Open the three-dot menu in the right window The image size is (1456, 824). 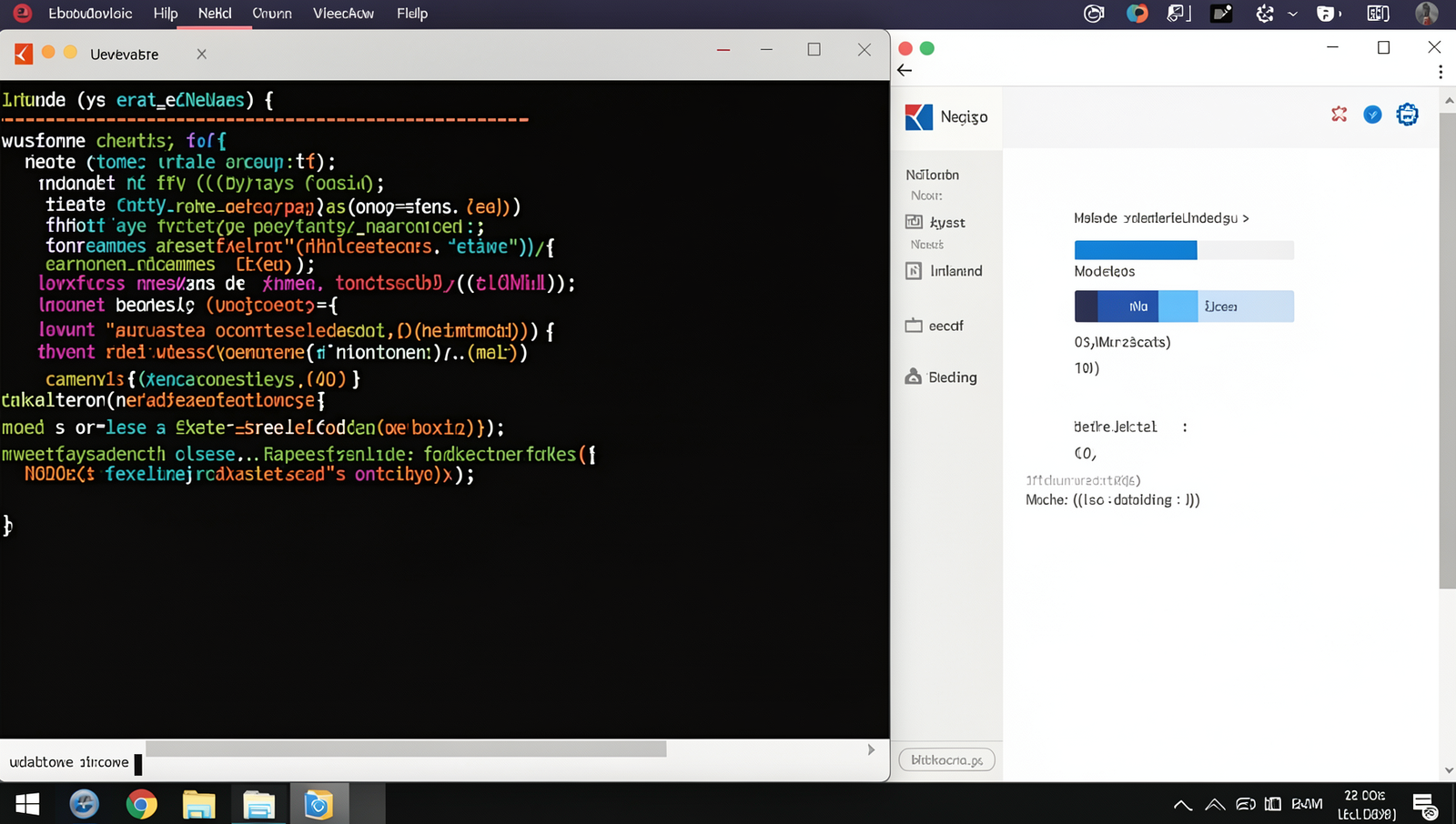[x=1441, y=71]
